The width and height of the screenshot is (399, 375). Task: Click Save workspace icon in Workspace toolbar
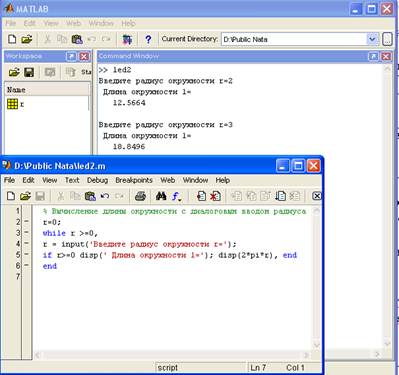point(29,72)
